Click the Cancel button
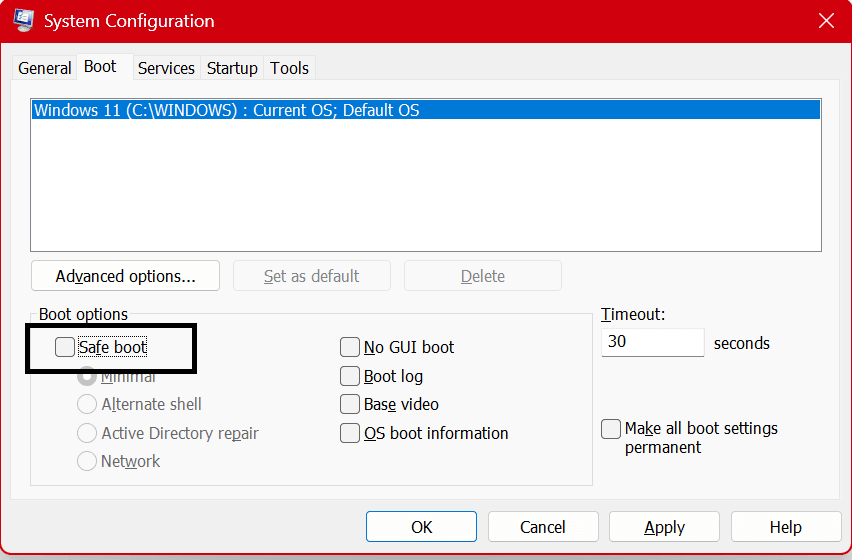Screen dimensions: 852x560 tap(543, 526)
